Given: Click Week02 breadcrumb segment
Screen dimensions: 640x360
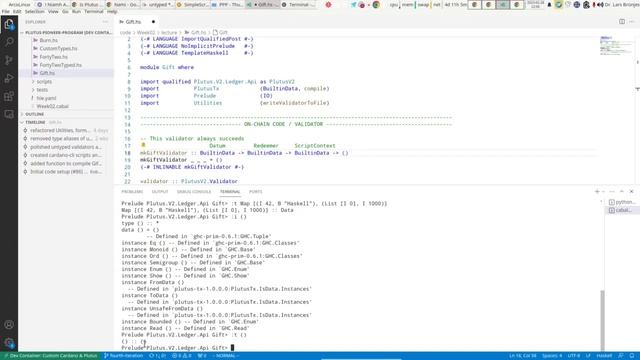Looking at the screenshot, I should 146,32.
